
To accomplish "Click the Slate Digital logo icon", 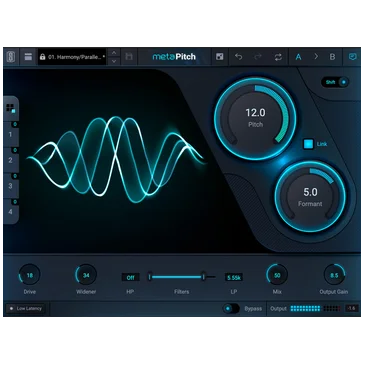I will pyautogui.click(x=11, y=57).
